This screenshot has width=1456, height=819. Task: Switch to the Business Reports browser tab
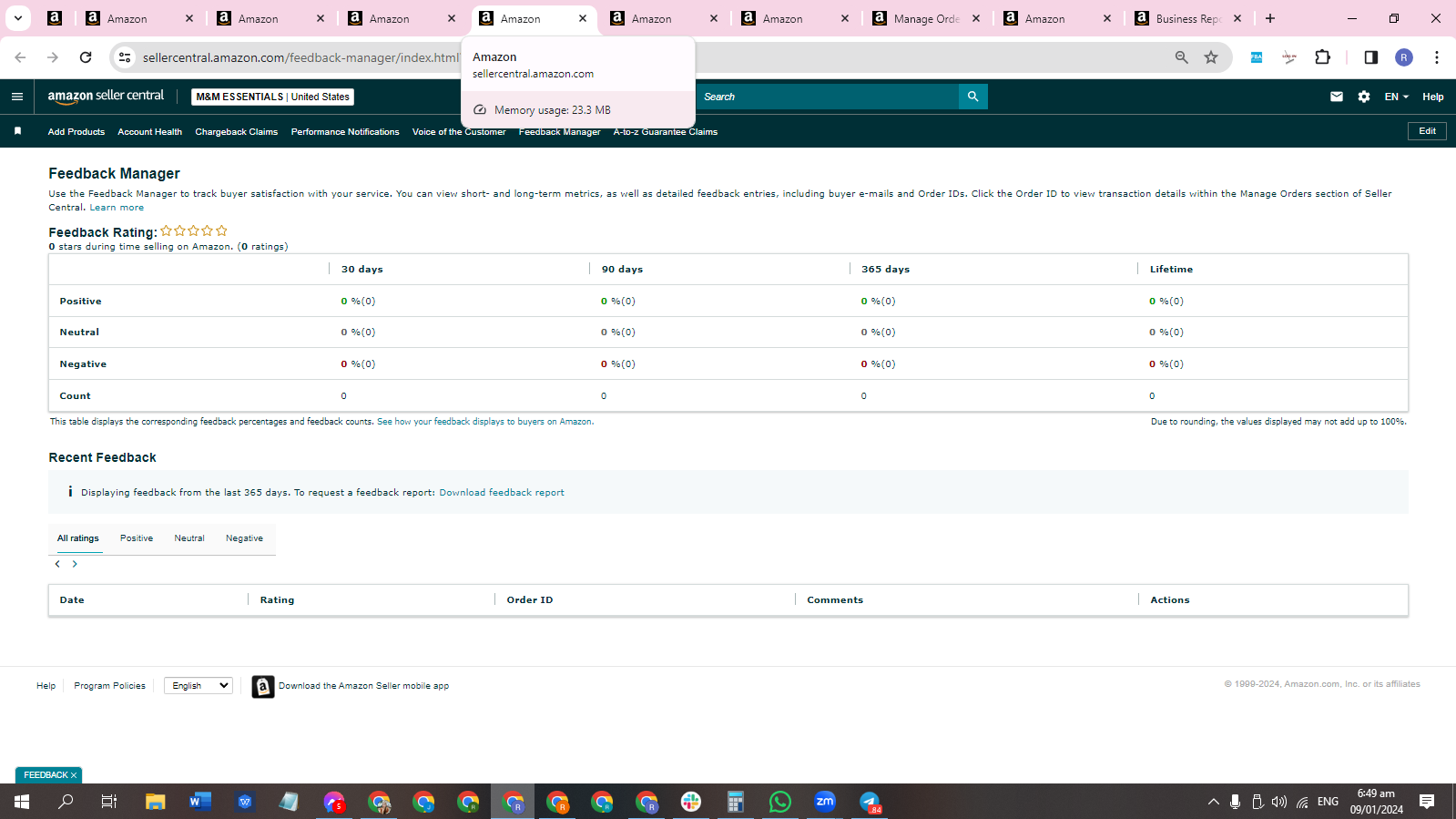(x=1187, y=18)
